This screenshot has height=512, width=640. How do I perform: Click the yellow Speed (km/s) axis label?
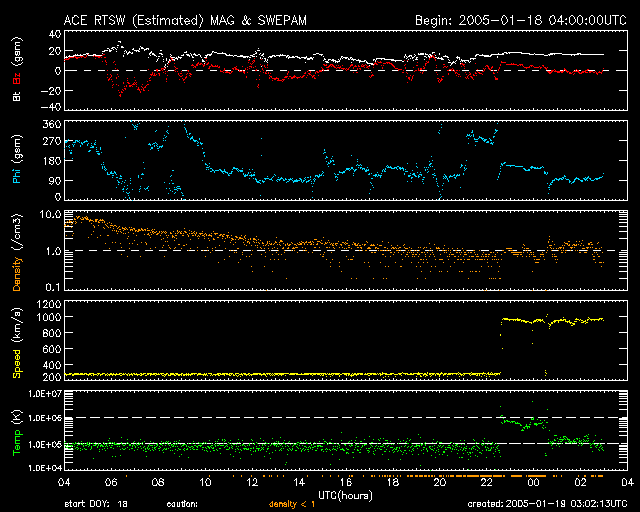tap(15, 340)
